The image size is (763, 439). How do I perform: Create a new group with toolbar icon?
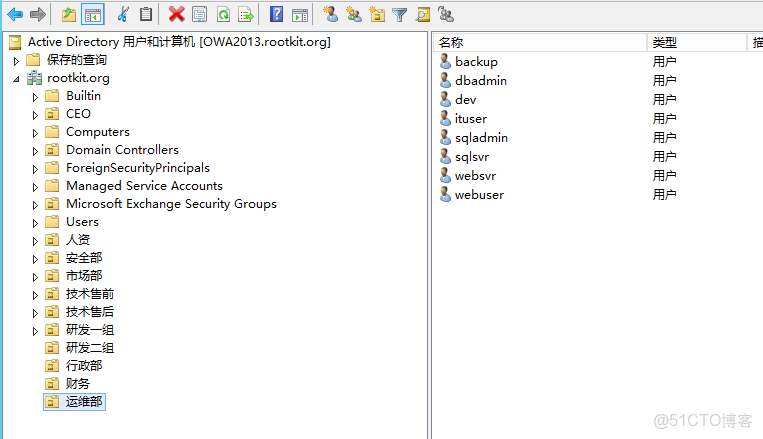coord(354,15)
